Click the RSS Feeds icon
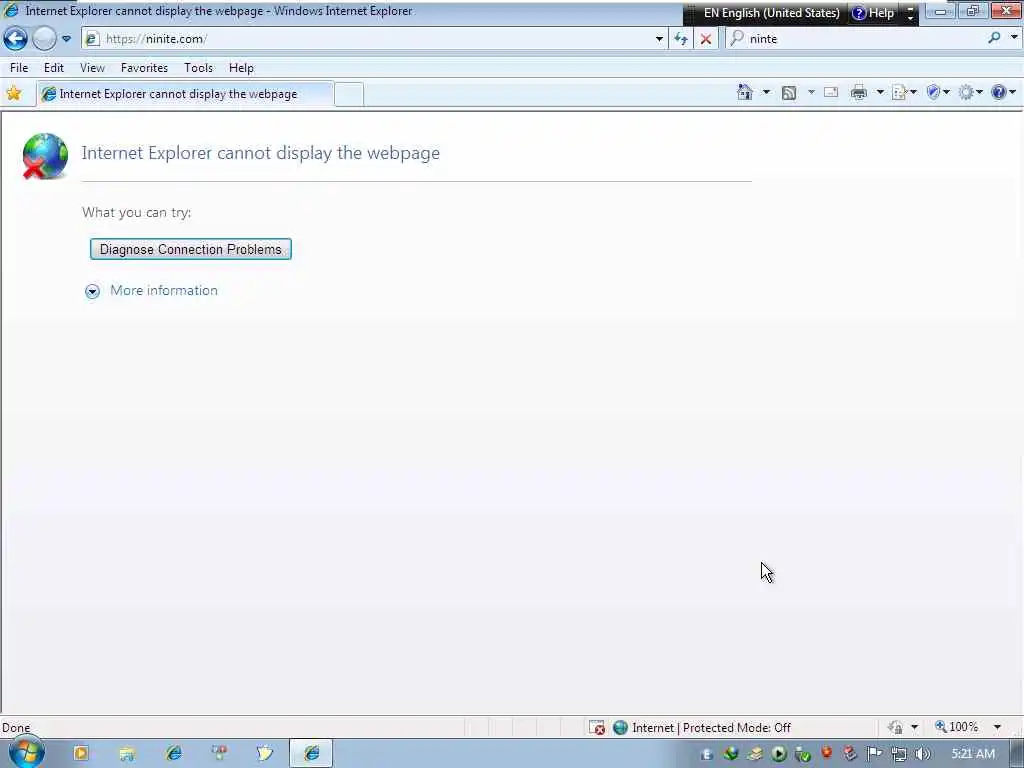The image size is (1024, 768). [x=789, y=93]
